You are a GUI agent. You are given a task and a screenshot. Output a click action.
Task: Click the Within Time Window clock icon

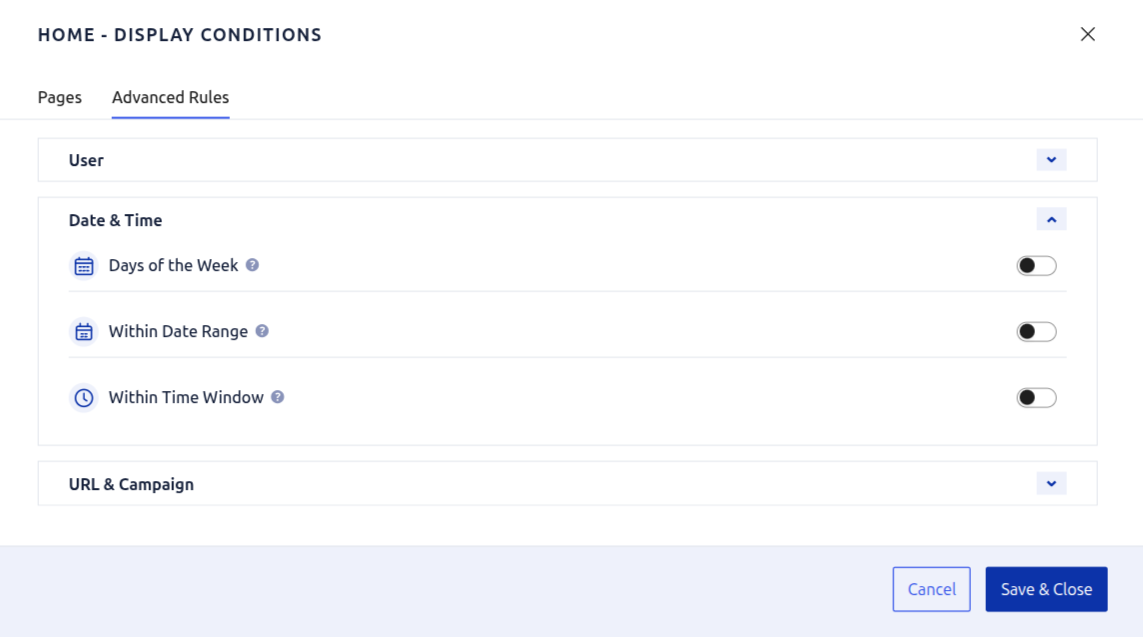(84, 398)
